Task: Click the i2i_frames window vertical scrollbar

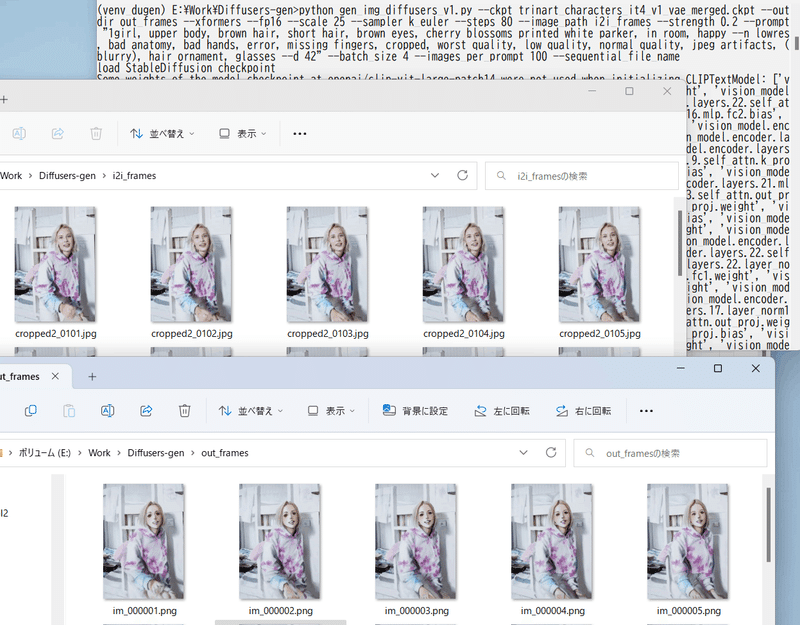Action: click(680, 243)
